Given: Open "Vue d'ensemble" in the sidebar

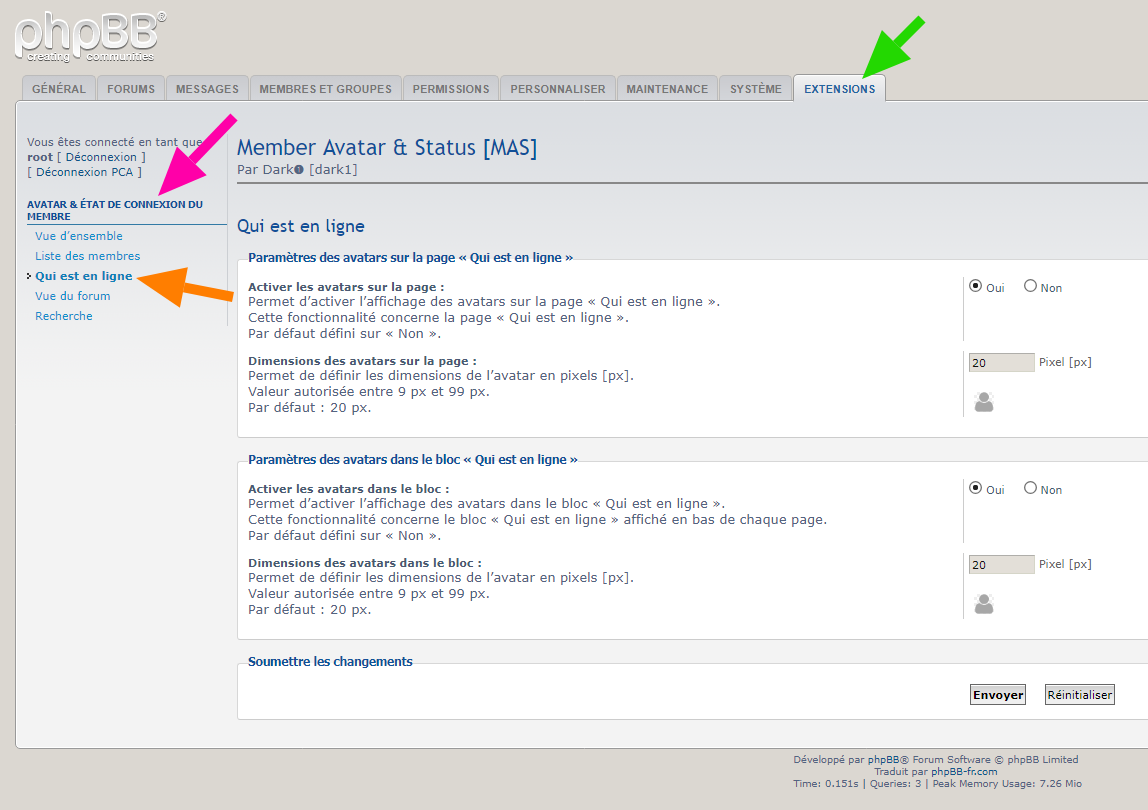Looking at the screenshot, I should tap(79, 236).
